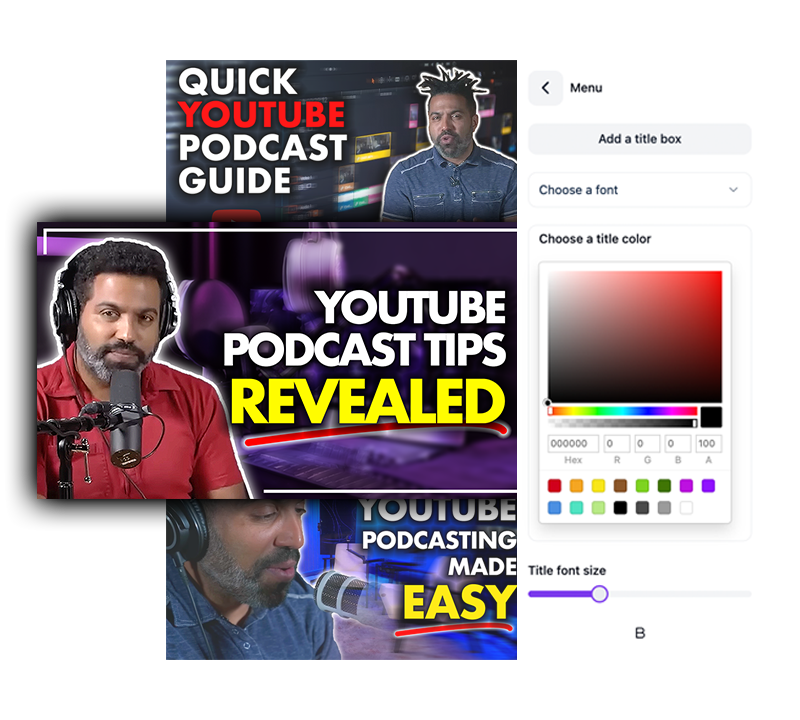Select the dark green preset swatch
The image size is (800, 720).
[x=664, y=485]
